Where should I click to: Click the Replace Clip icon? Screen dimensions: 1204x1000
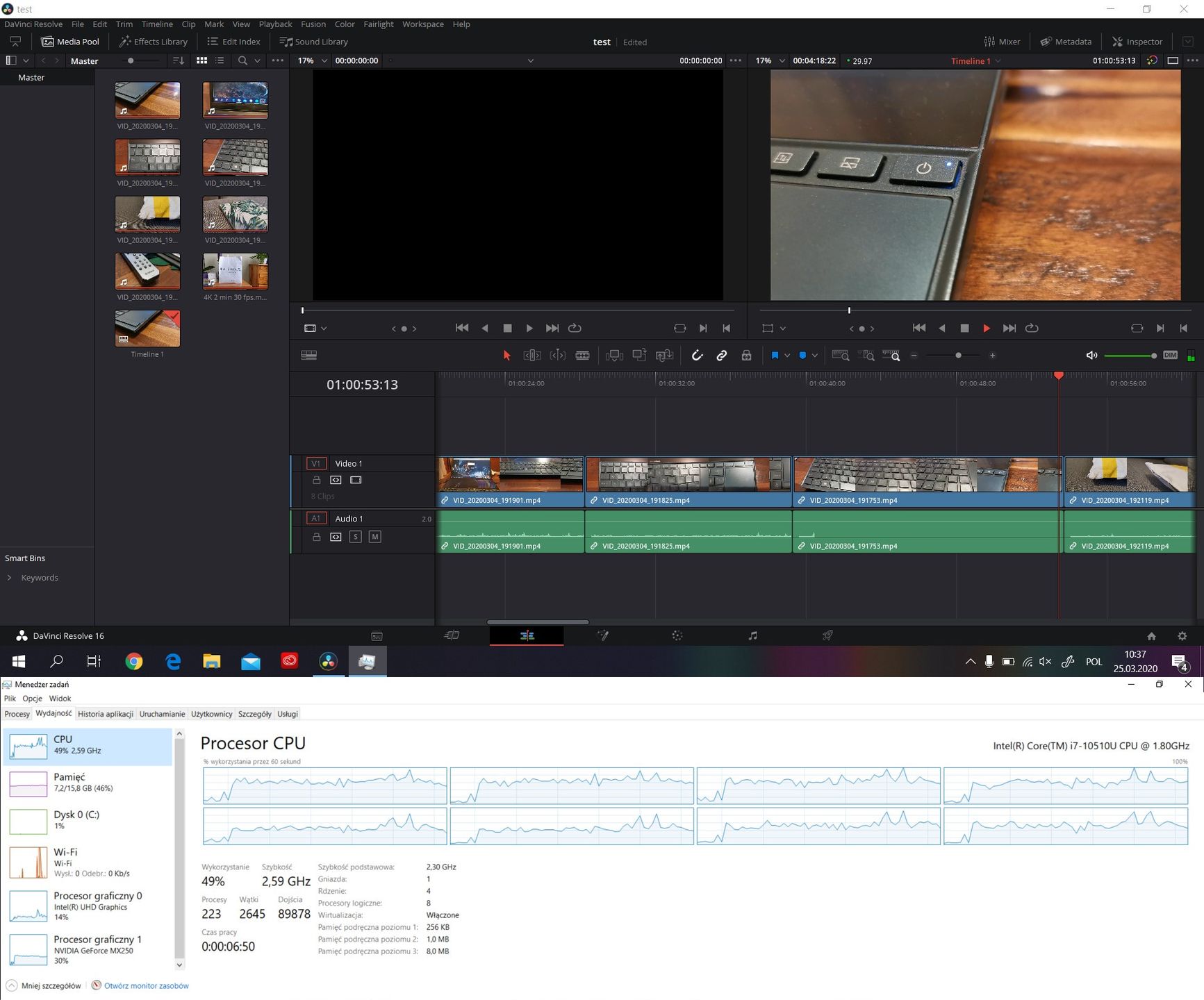(x=665, y=356)
